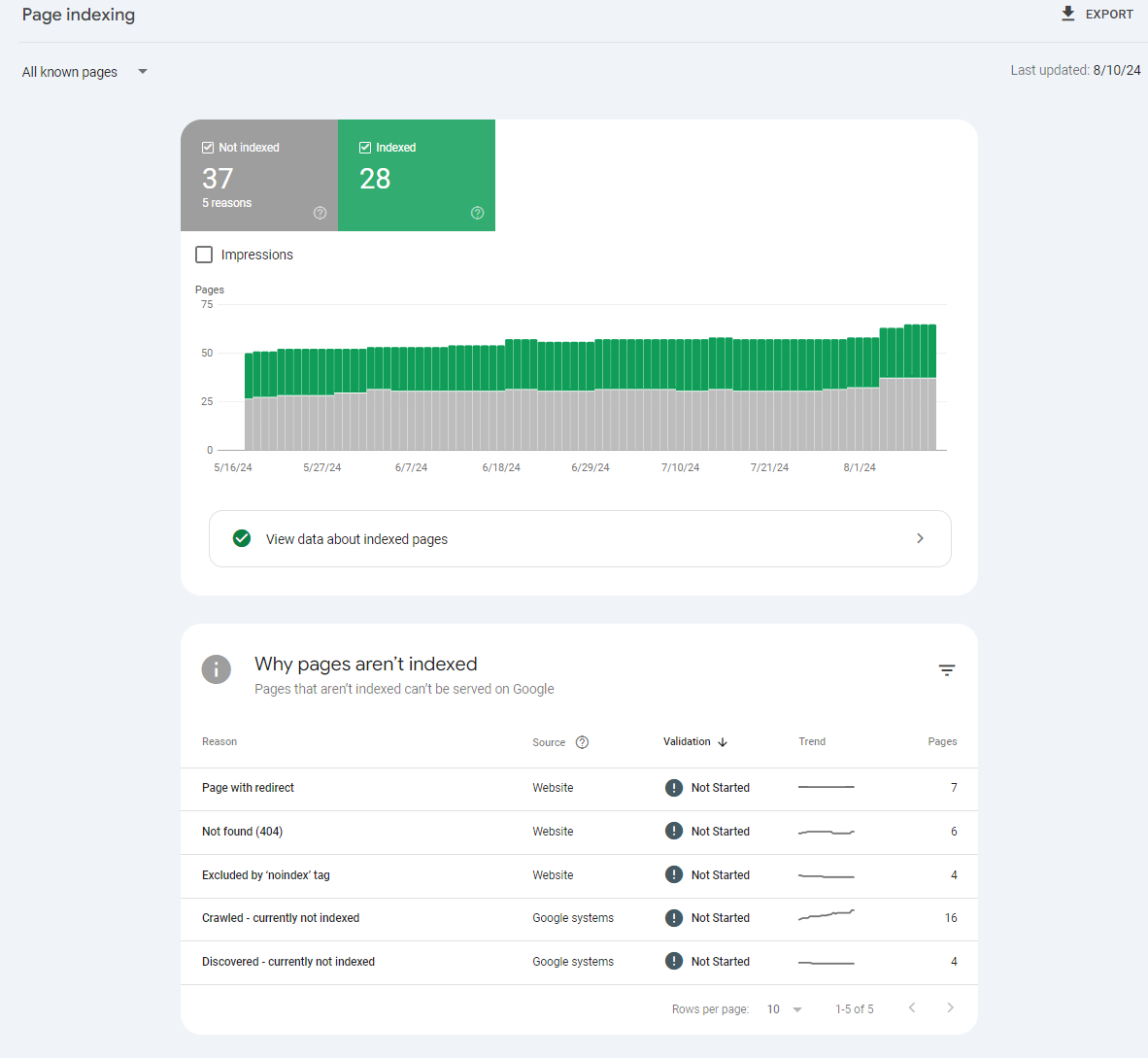This screenshot has width=1148, height=1058.
Task: Click the Source column help icon
Action: [582, 742]
